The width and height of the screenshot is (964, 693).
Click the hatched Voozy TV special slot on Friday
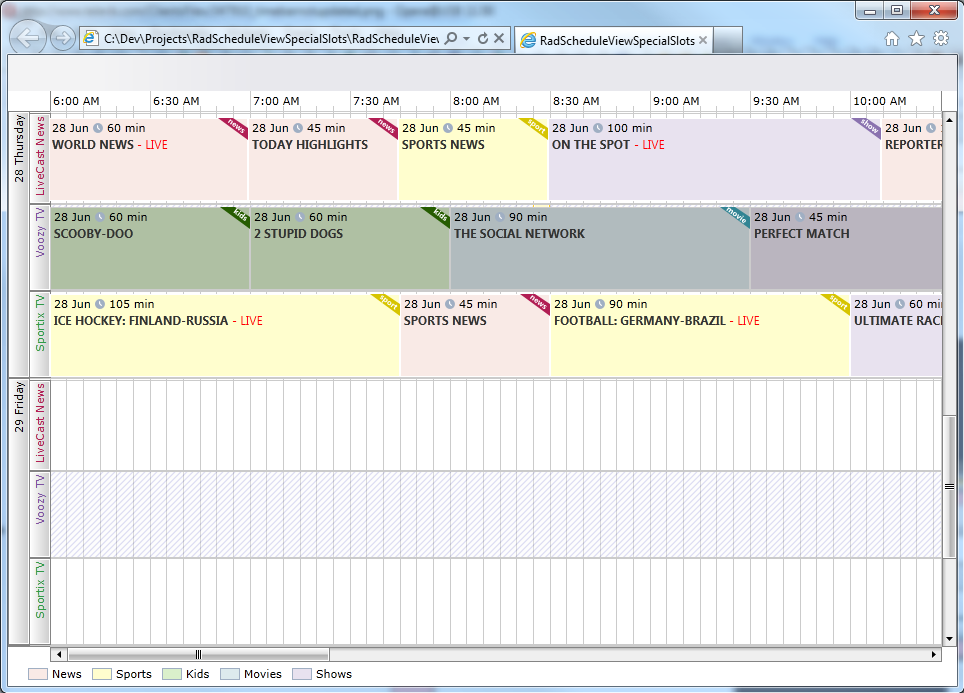496,515
